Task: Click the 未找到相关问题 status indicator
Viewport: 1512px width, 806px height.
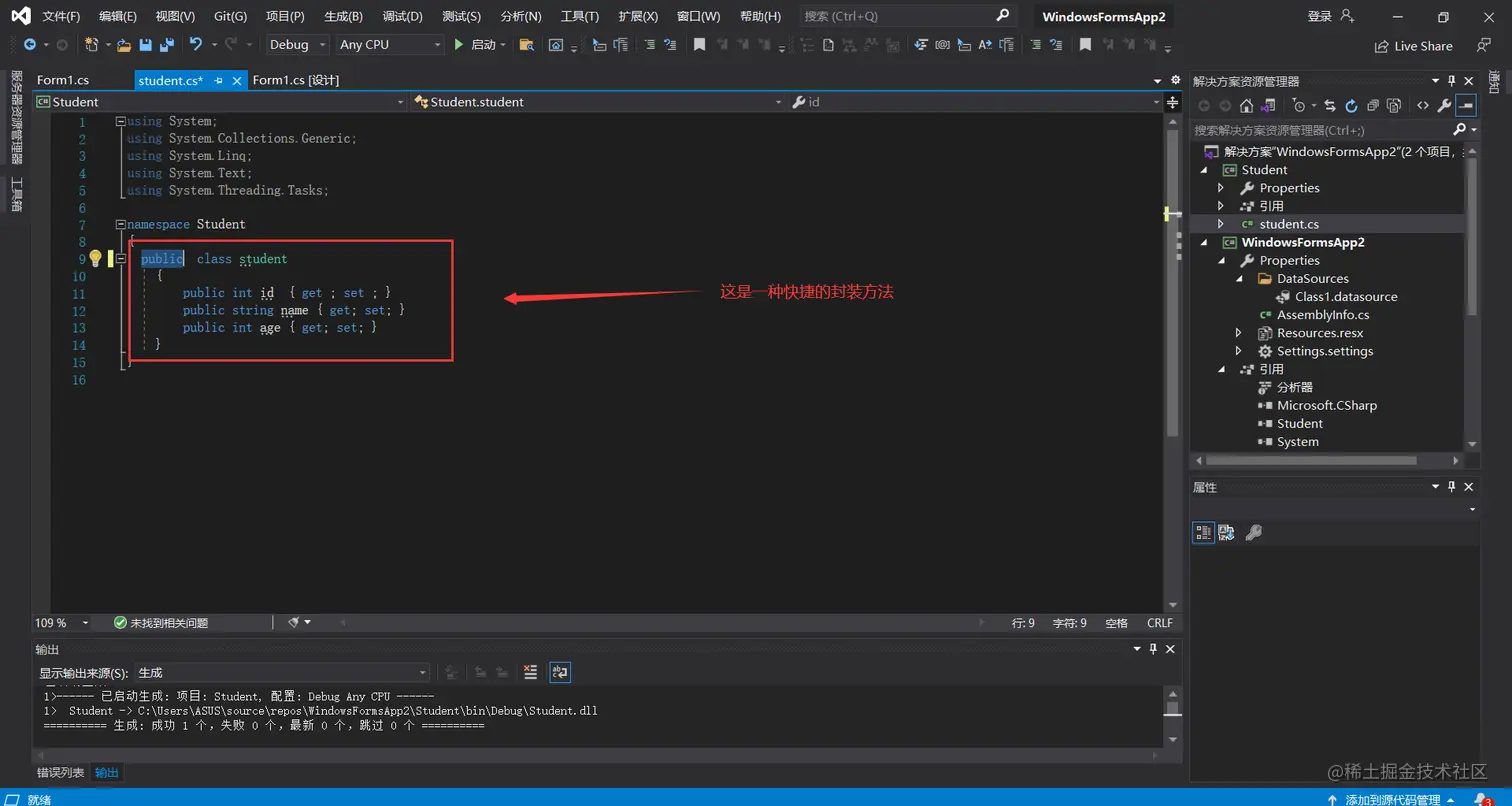Action: pos(161,623)
